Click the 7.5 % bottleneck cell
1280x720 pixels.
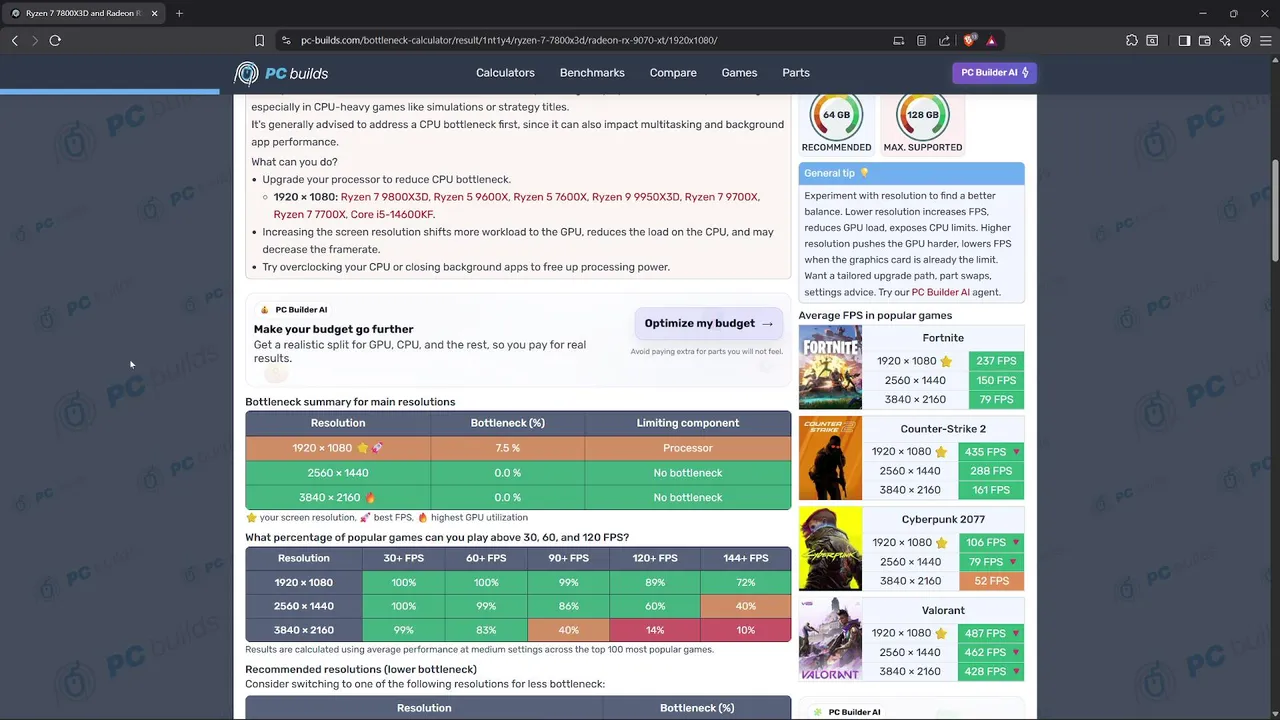(x=507, y=448)
